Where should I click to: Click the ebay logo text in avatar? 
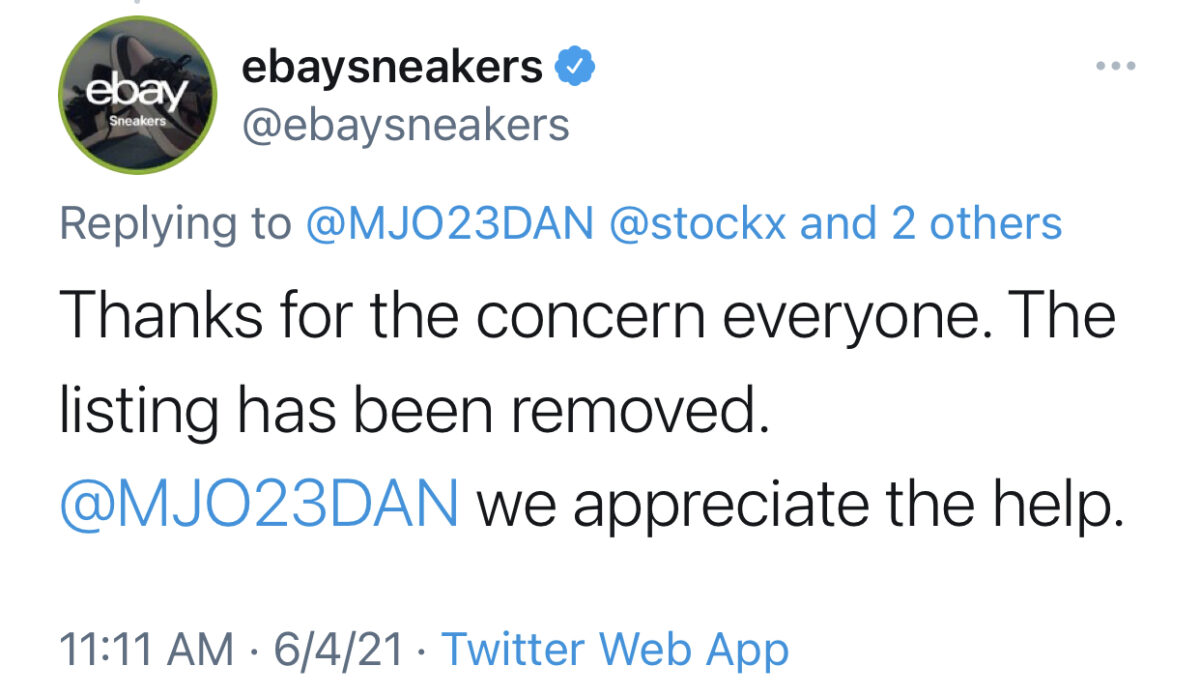(x=138, y=93)
